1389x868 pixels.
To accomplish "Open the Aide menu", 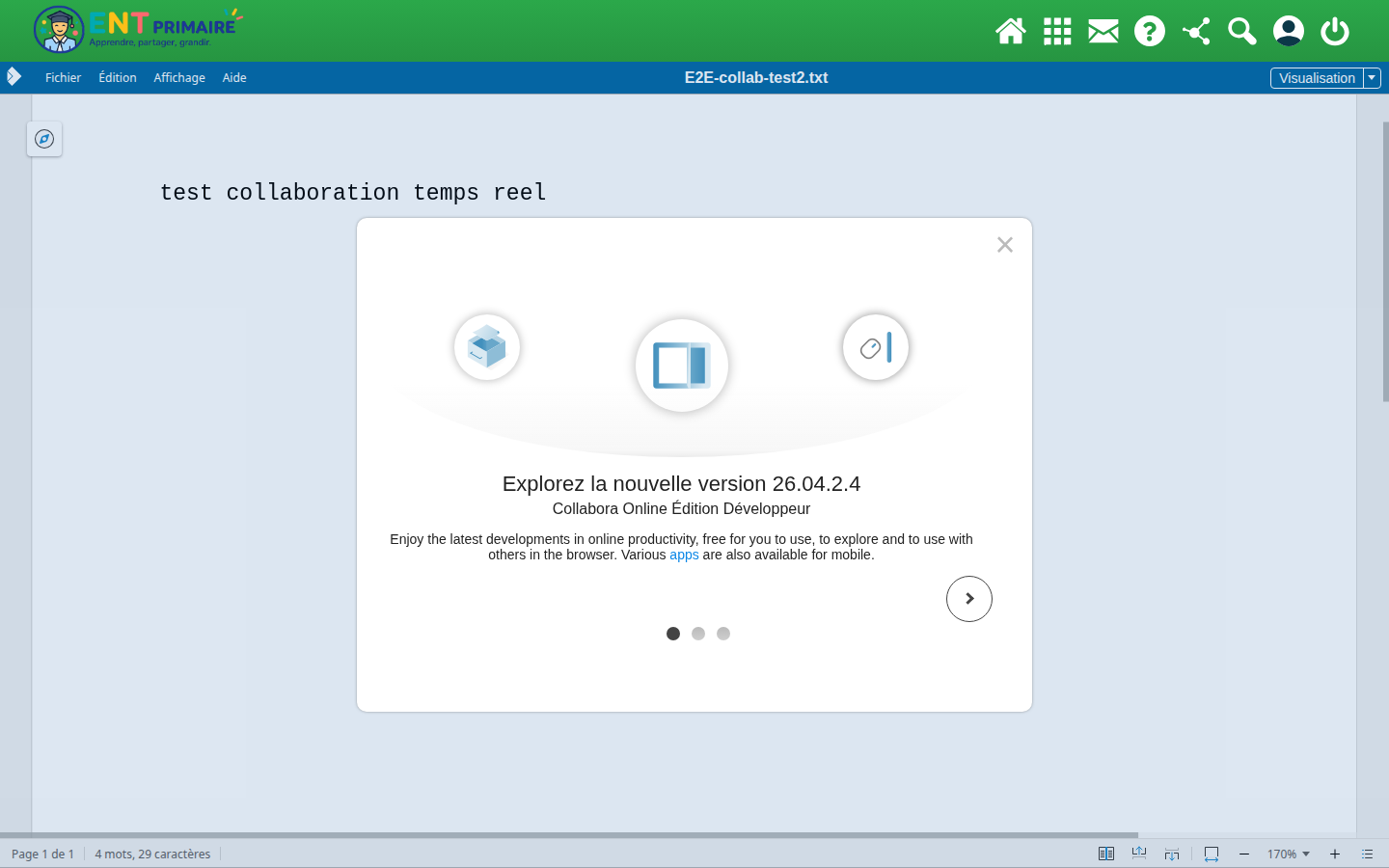I will point(234,78).
